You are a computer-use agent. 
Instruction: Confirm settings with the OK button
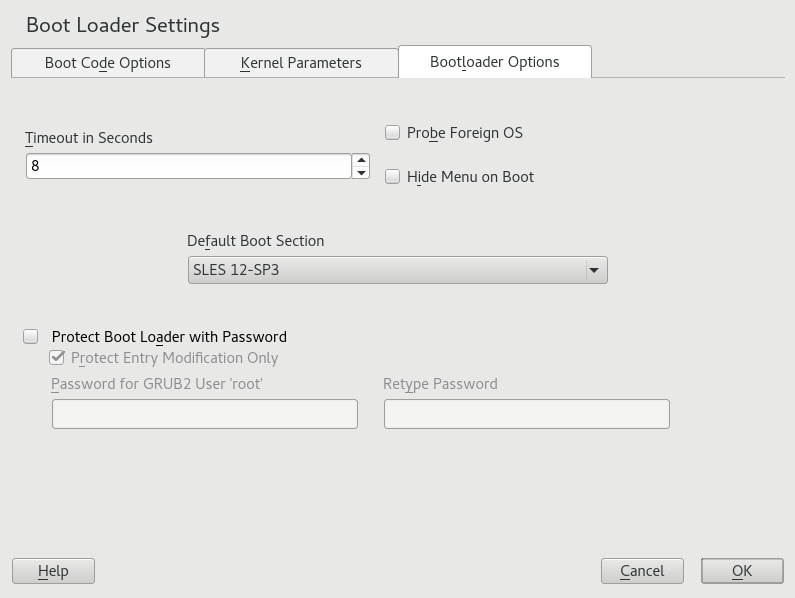click(x=741, y=571)
